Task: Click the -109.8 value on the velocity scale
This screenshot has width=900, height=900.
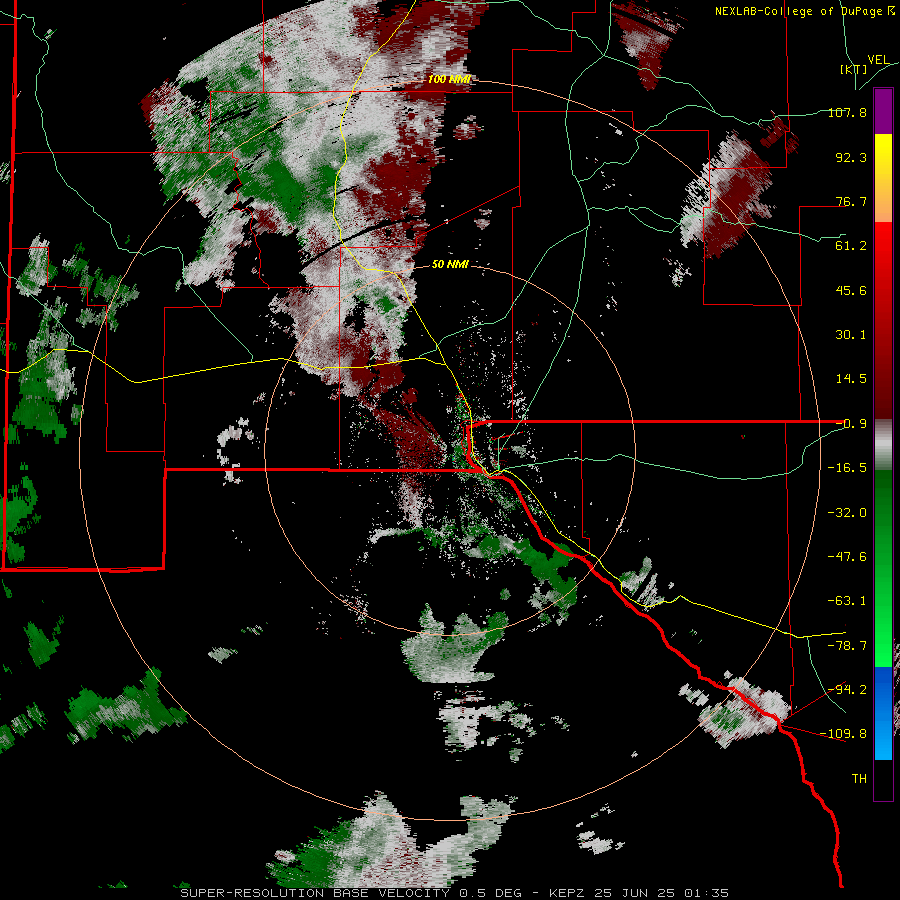Action: click(x=844, y=734)
